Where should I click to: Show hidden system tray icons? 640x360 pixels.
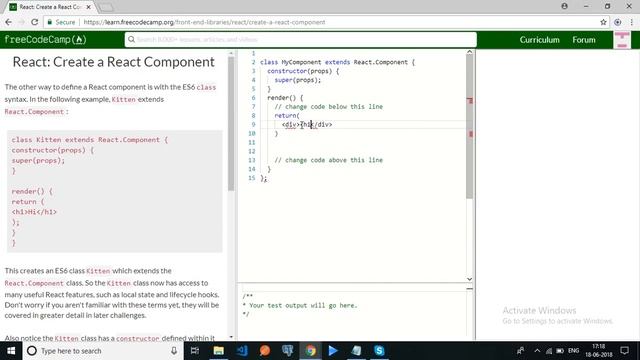(537, 351)
